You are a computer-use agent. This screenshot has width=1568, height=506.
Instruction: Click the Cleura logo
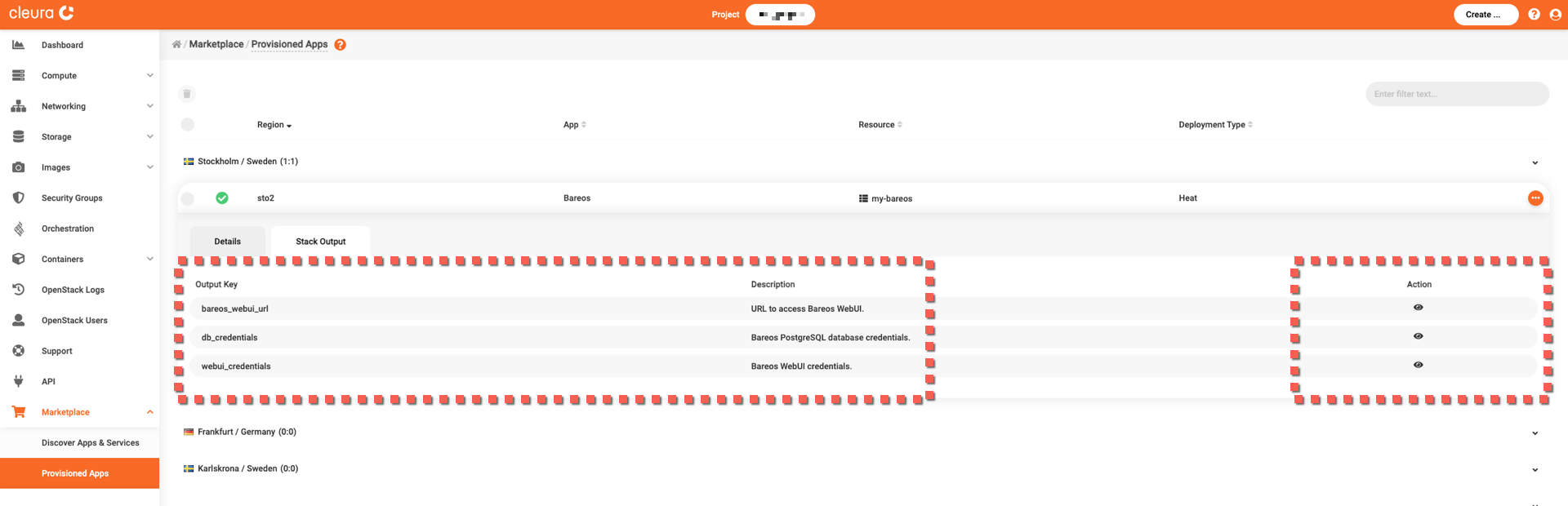(x=42, y=13)
